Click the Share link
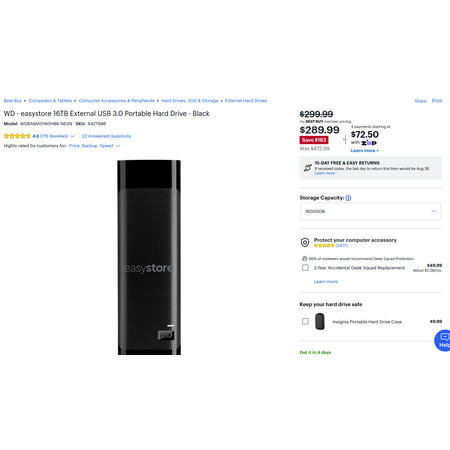The image size is (450, 450). (420, 101)
